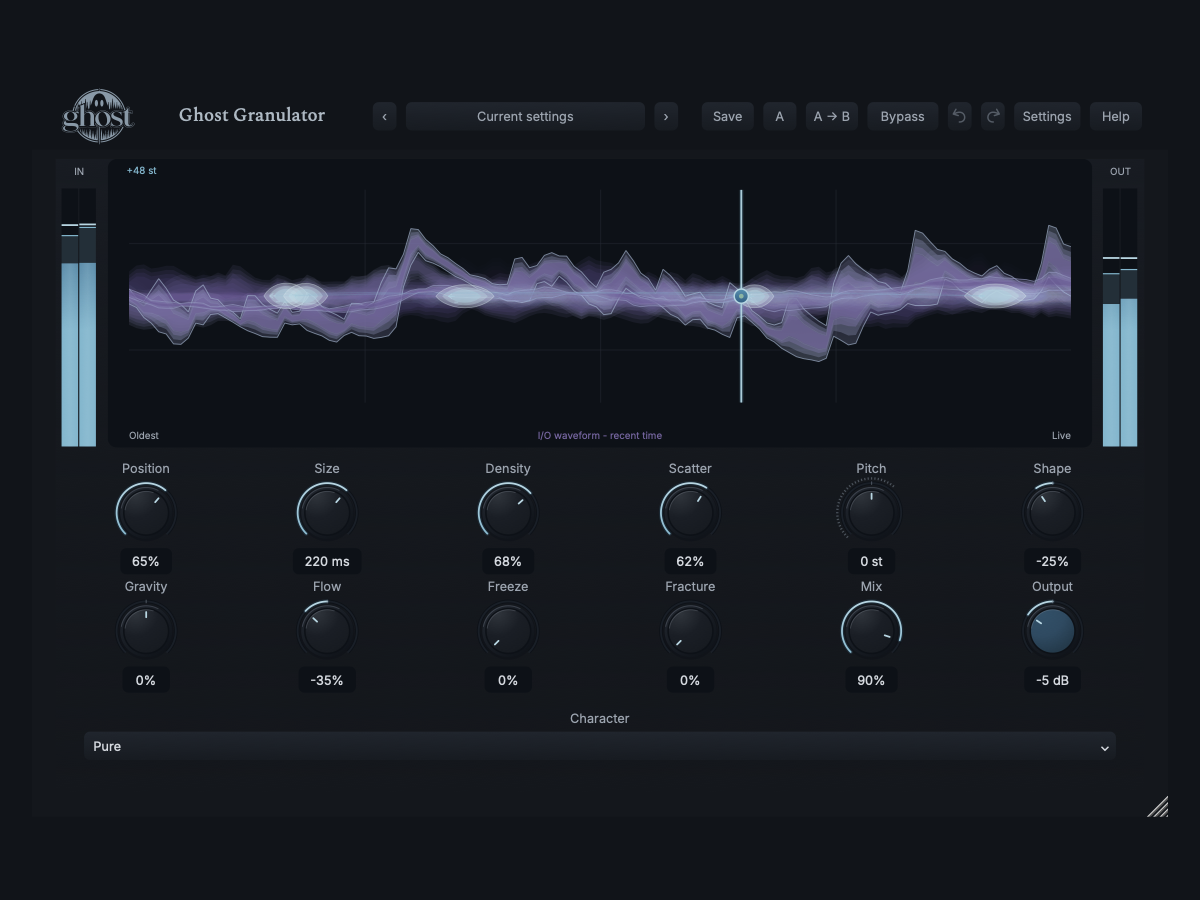Open the Help panel
Image resolution: width=1200 pixels, height=900 pixels.
[1116, 116]
